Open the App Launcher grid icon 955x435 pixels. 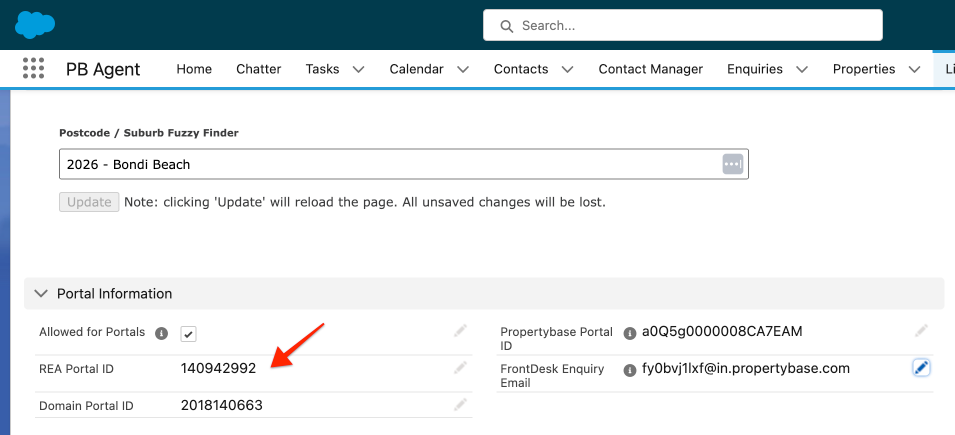point(34,69)
